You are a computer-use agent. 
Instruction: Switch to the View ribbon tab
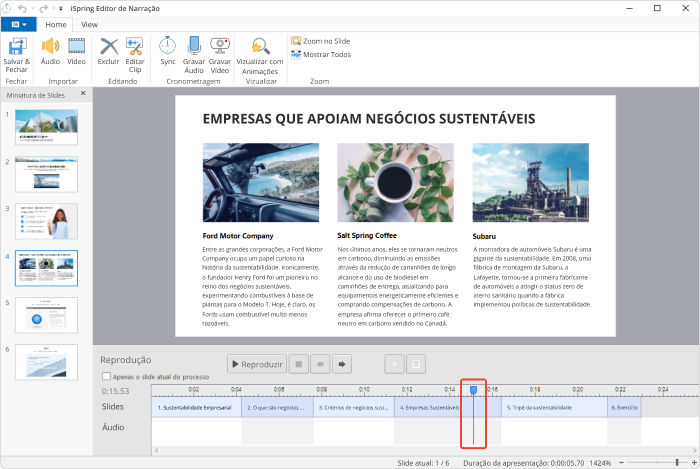click(x=89, y=25)
